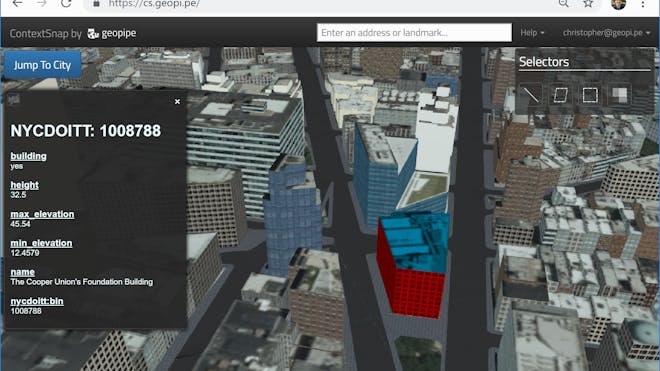Expand the Help dropdown menu
660x371 pixels.
pyautogui.click(x=532, y=32)
